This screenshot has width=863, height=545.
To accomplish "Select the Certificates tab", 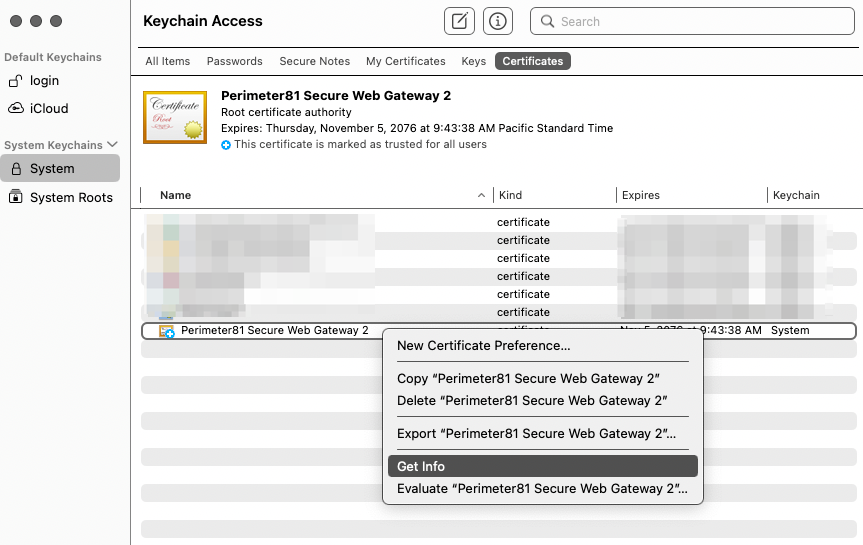I will [532, 61].
